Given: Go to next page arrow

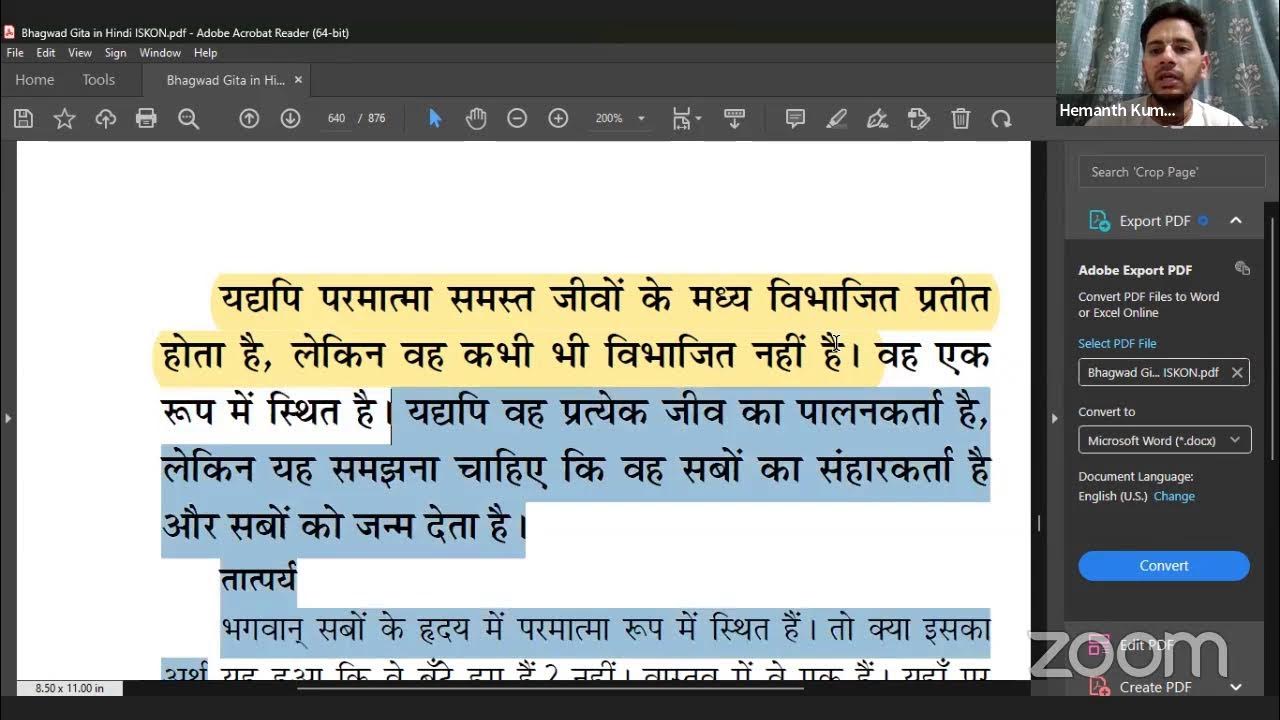Looking at the screenshot, I should 290,119.
